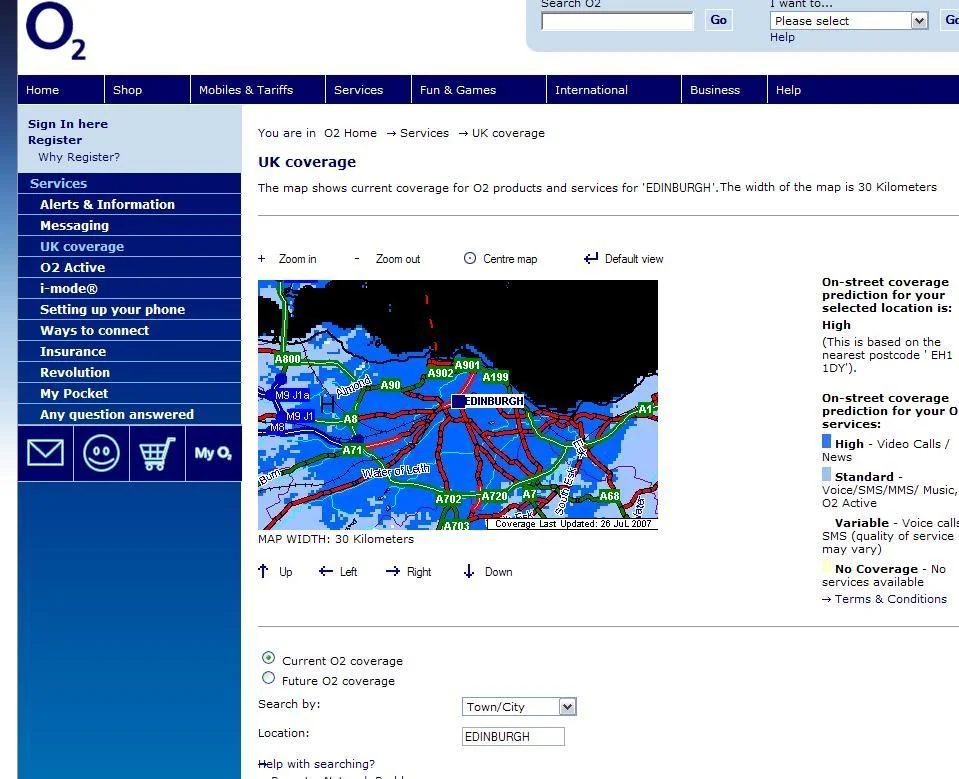The width and height of the screenshot is (959, 779).
Task: Select Future O2 coverage radio button
Action: [x=268, y=677]
